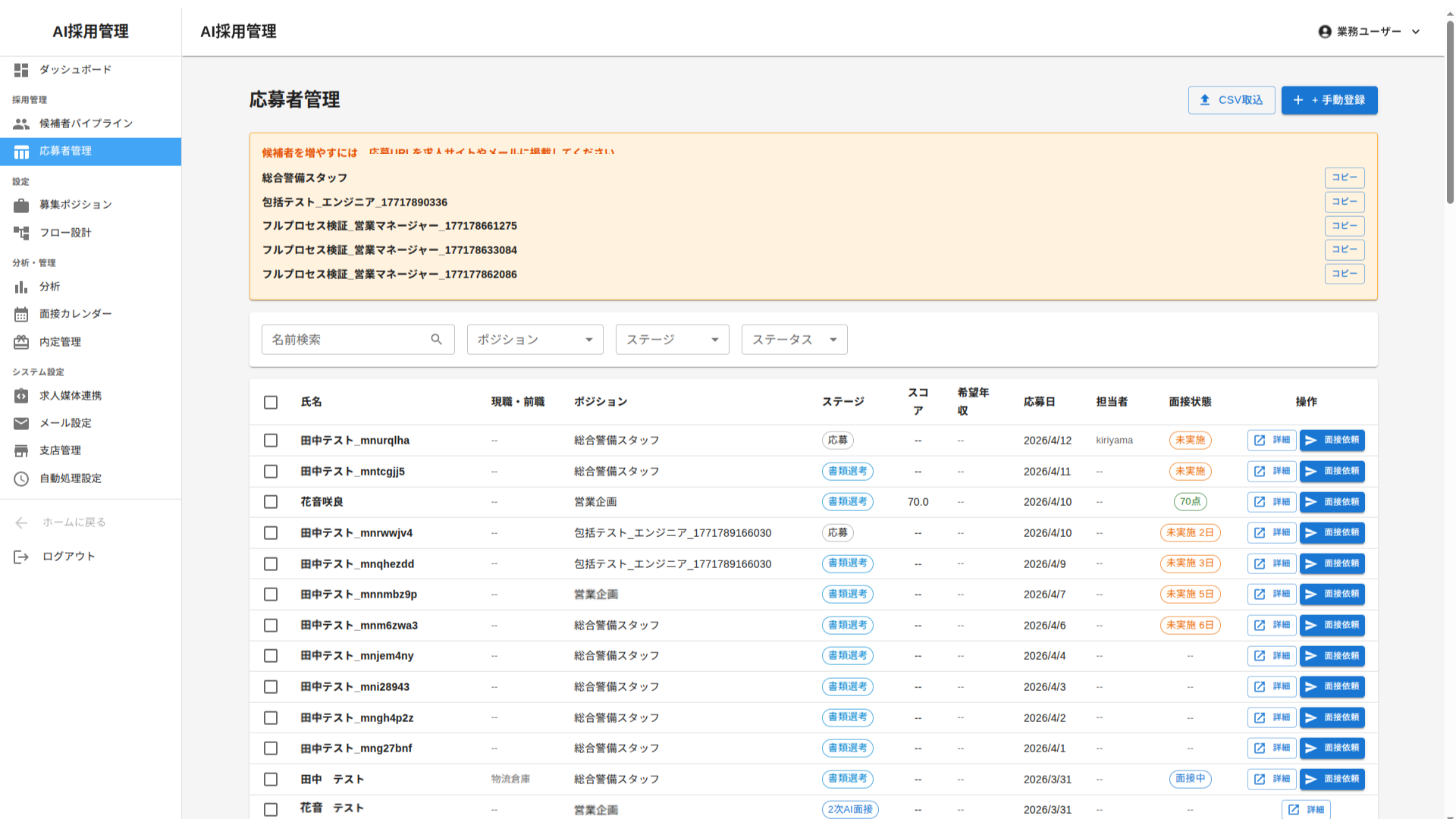Click the 業務ユーザー account avatar icon
This screenshot has height=819, width=1456.
pyautogui.click(x=1325, y=32)
